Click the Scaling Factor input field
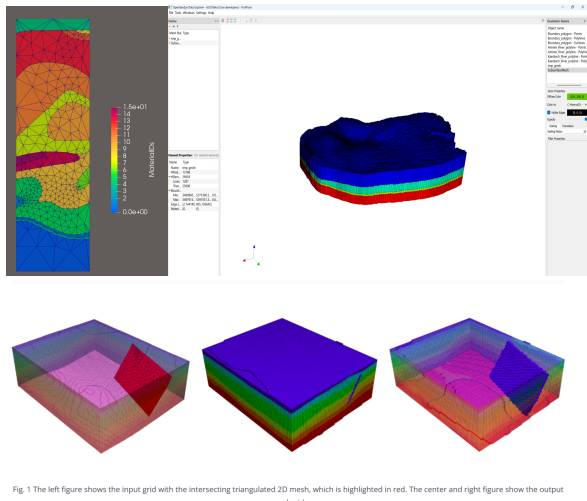The width and height of the screenshot is (587, 501). pyautogui.click(x=575, y=131)
